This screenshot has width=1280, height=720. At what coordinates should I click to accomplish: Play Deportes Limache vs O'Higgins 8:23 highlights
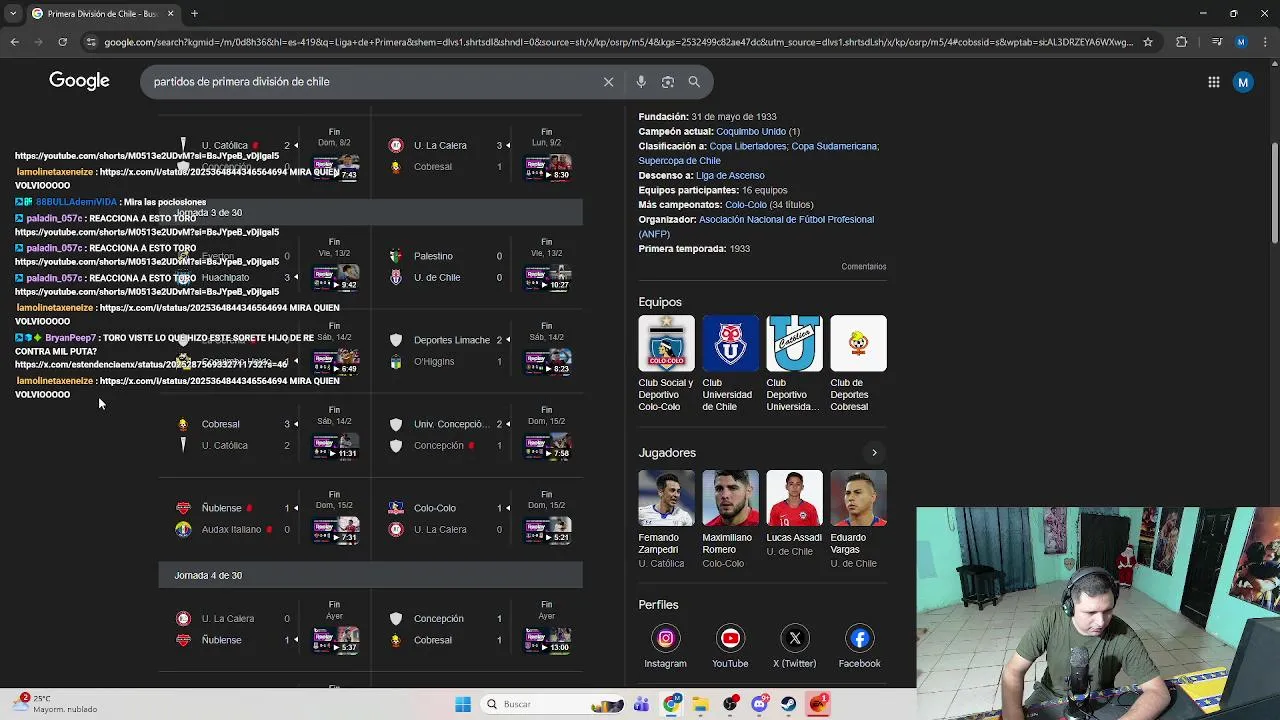547,361
